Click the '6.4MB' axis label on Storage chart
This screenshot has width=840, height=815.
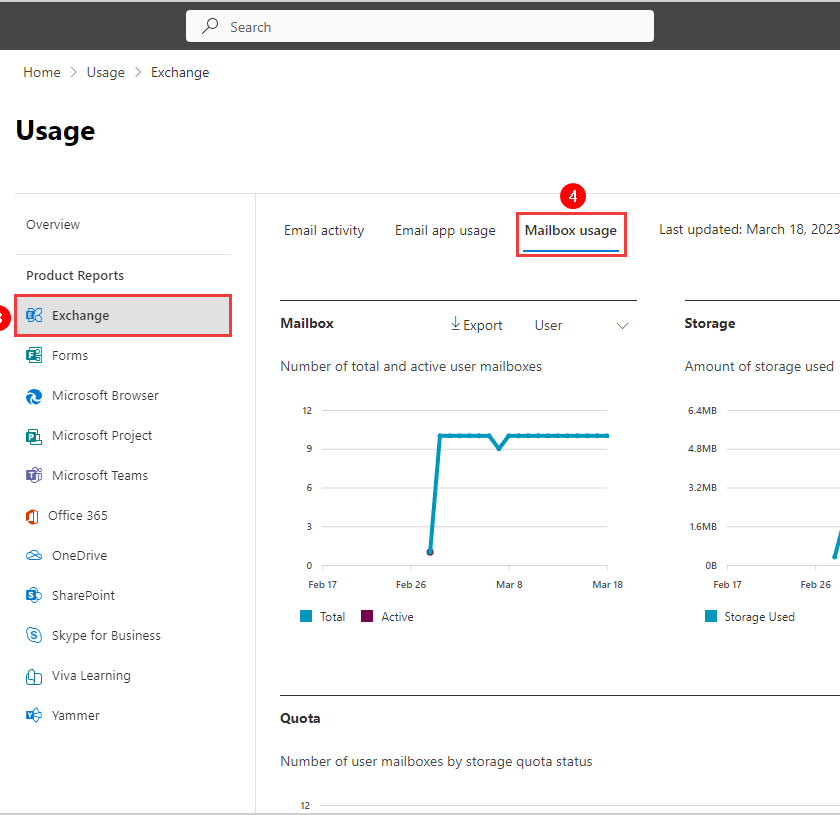(702, 410)
